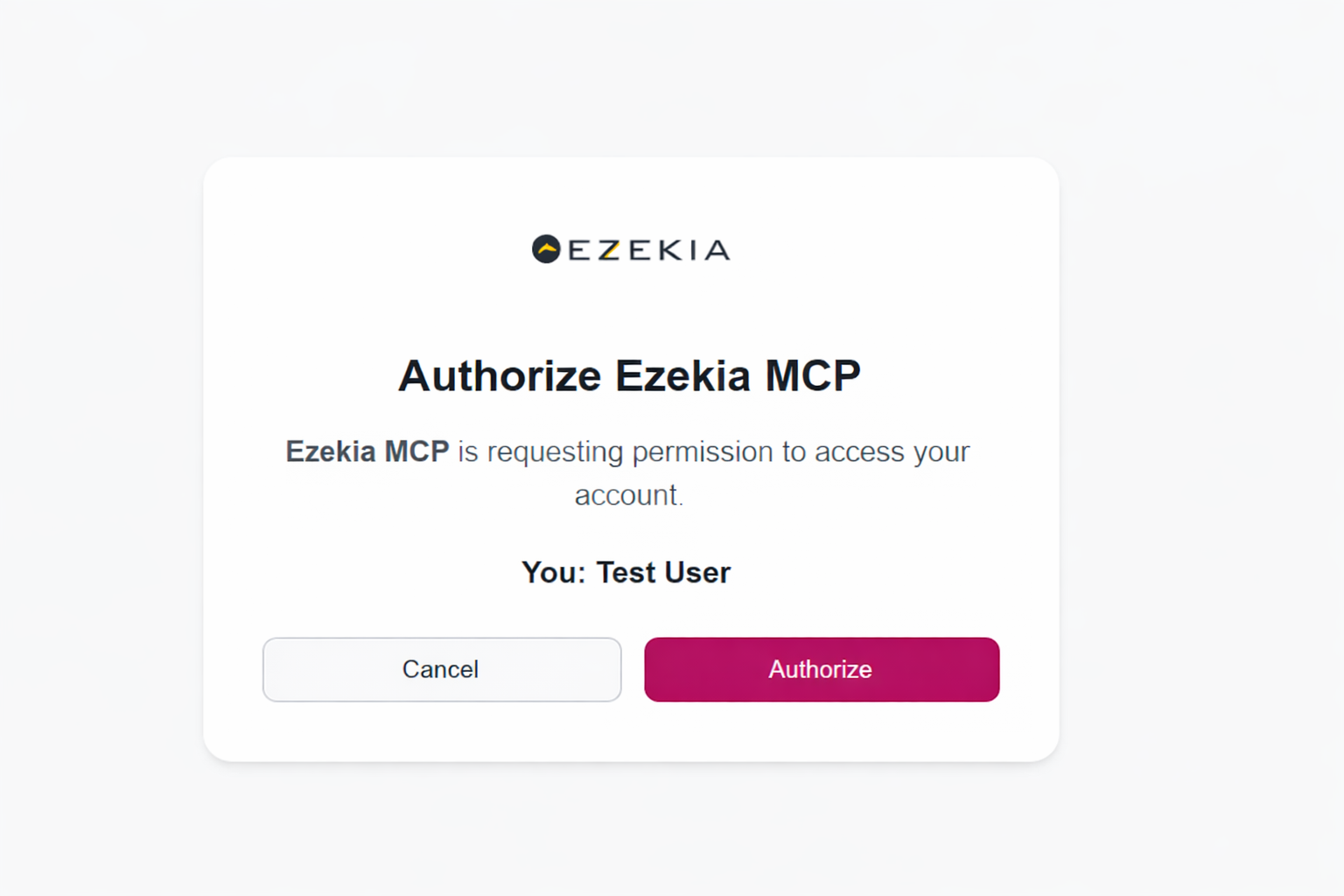
Task: Click the word "account." in the description
Action: click(x=628, y=495)
